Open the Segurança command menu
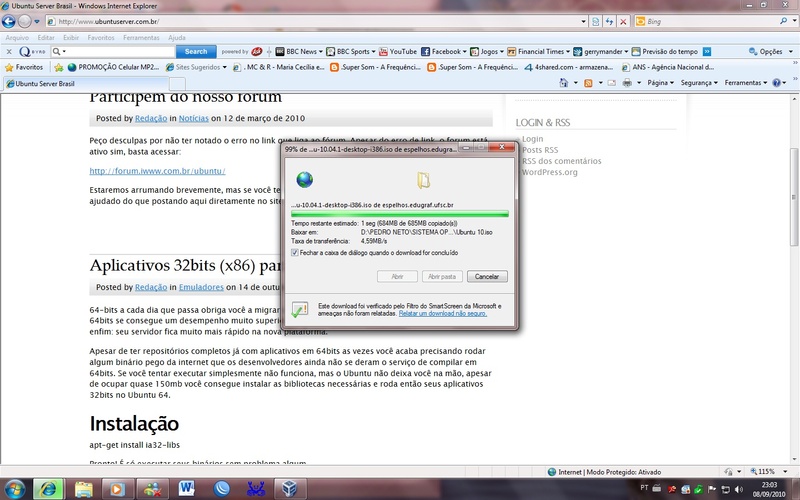 pos(699,83)
